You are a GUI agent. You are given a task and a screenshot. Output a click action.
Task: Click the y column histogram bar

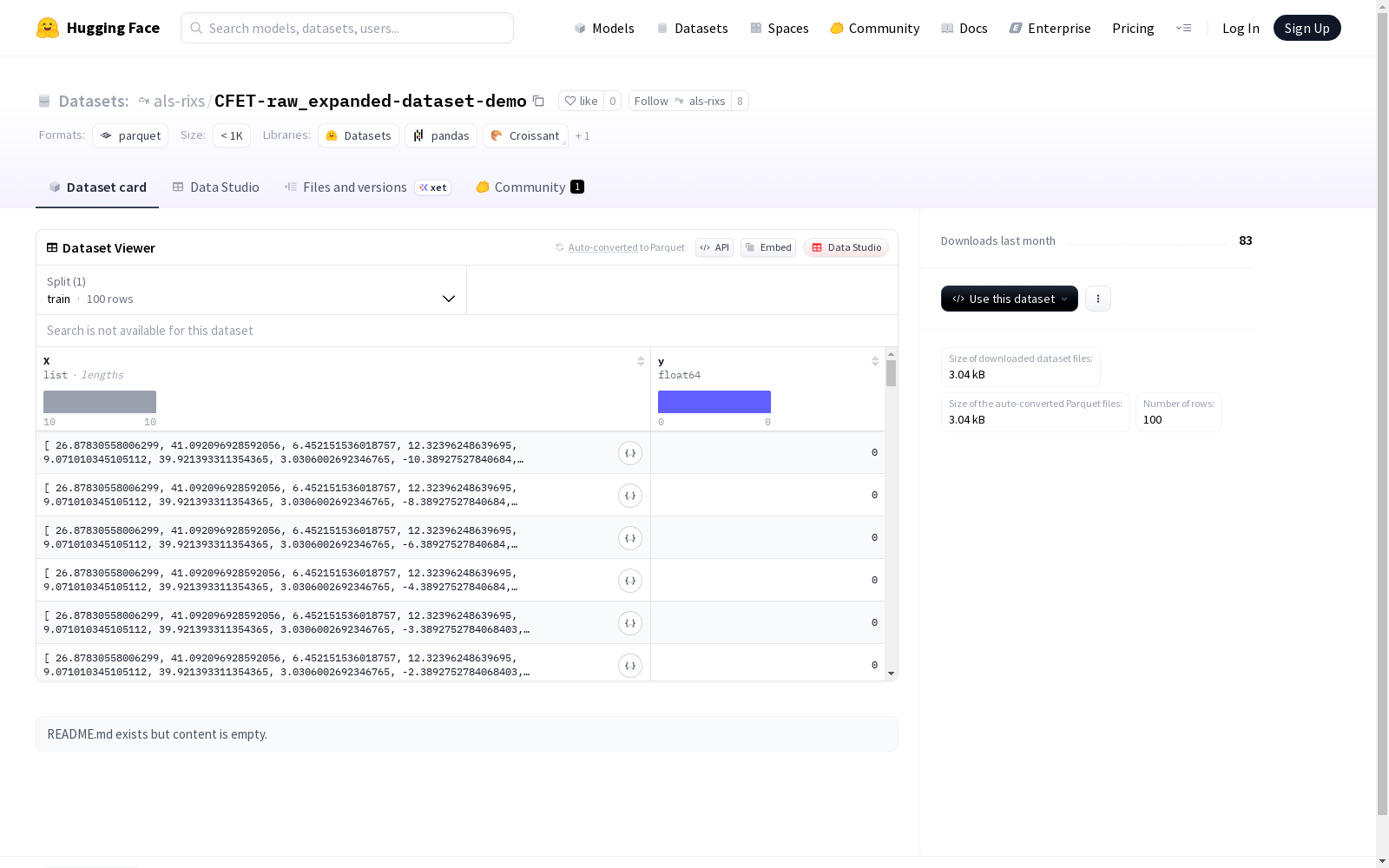[714, 402]
